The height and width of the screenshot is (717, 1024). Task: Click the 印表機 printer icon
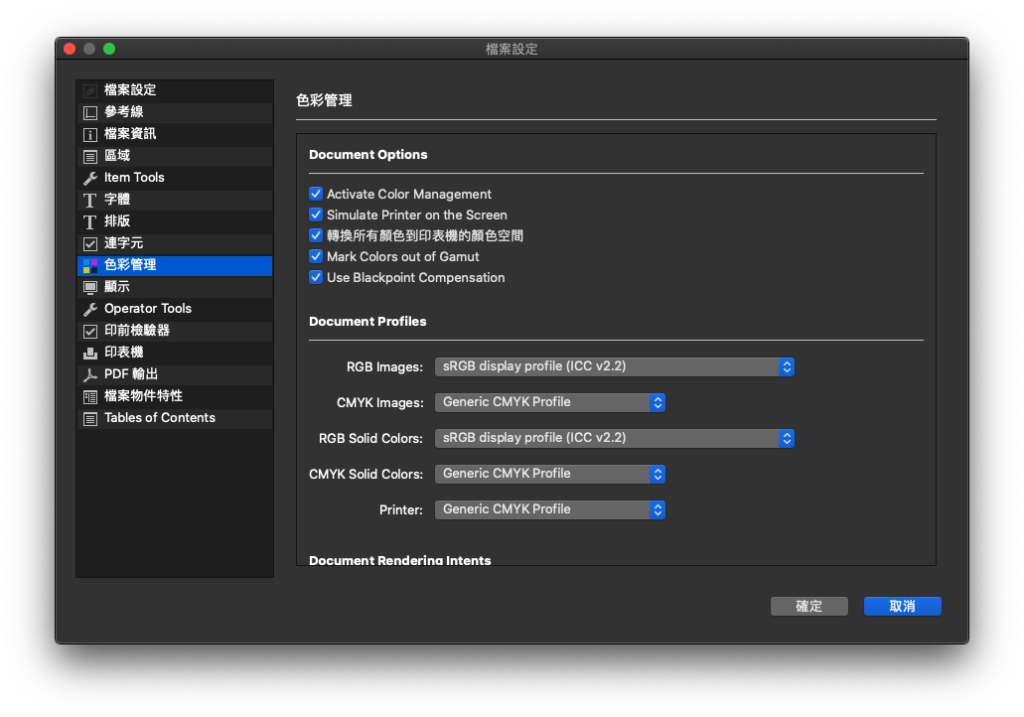click(90, 353)
